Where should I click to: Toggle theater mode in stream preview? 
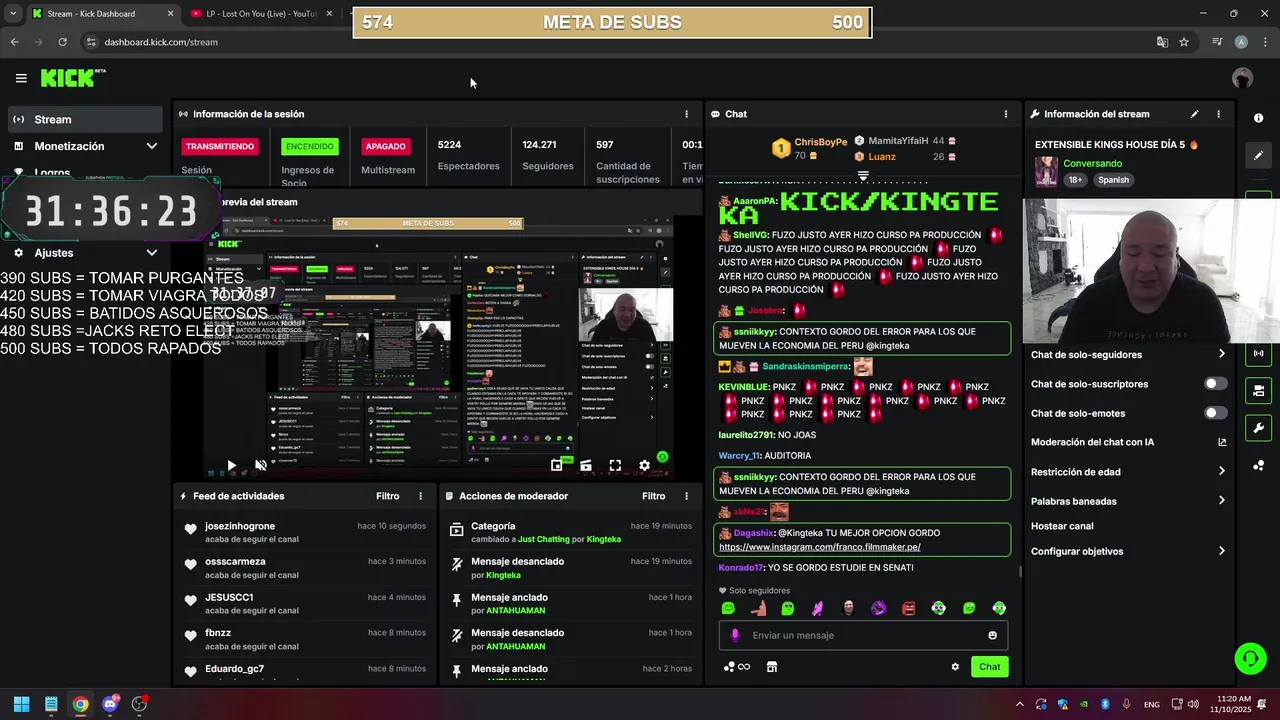(586, 465)
